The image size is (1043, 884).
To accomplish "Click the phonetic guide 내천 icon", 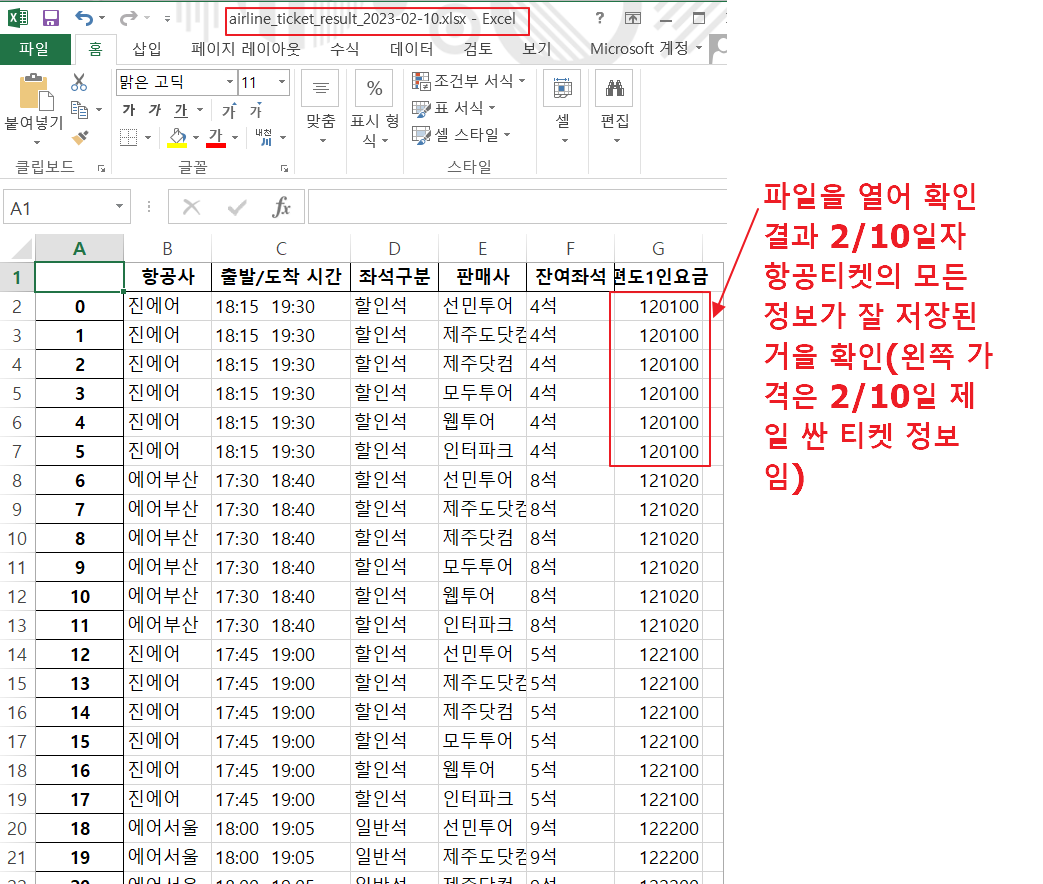I will [x=264, y=137].
